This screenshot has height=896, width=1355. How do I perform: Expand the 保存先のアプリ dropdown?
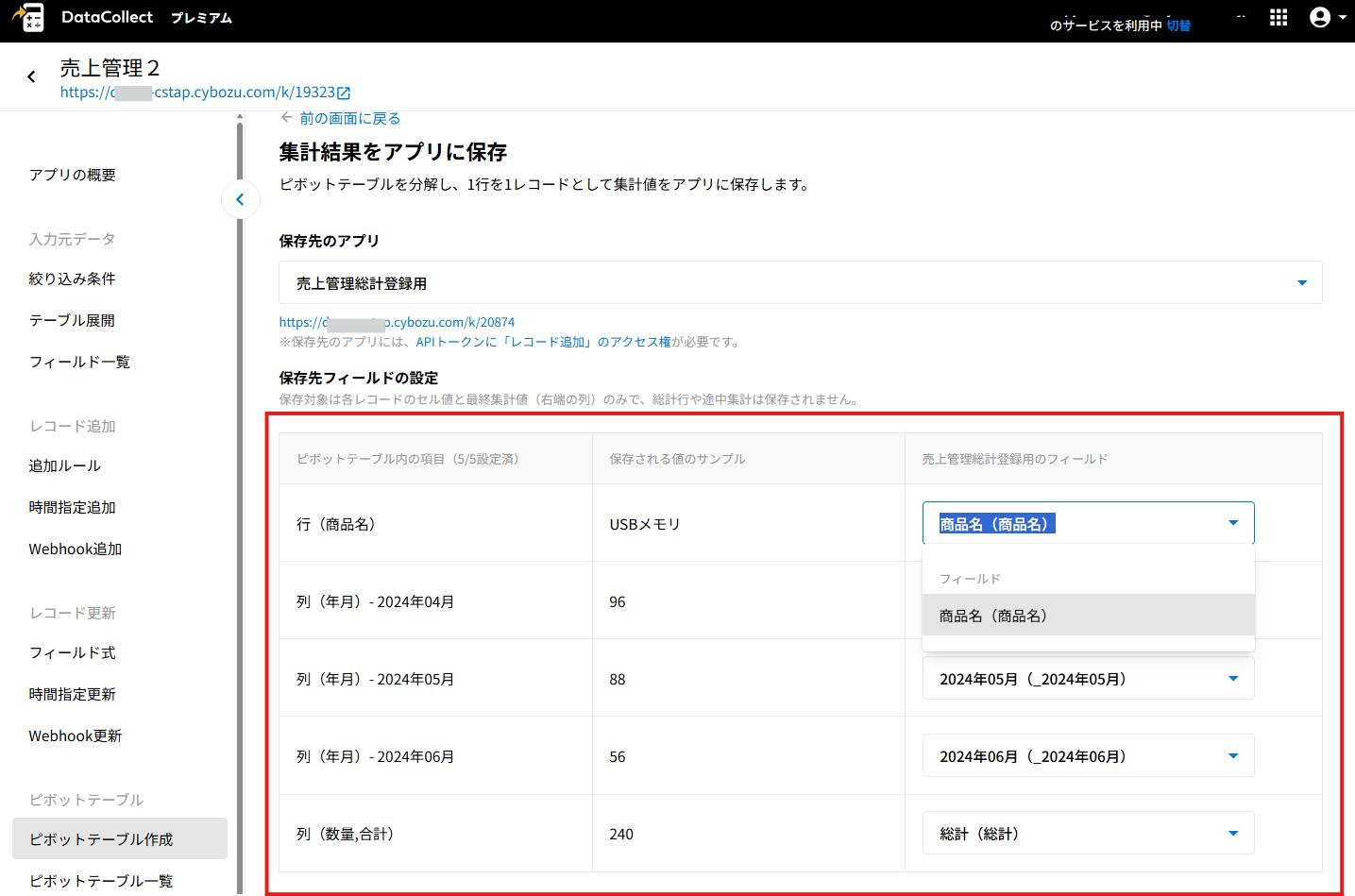[x=1301, y=283]
